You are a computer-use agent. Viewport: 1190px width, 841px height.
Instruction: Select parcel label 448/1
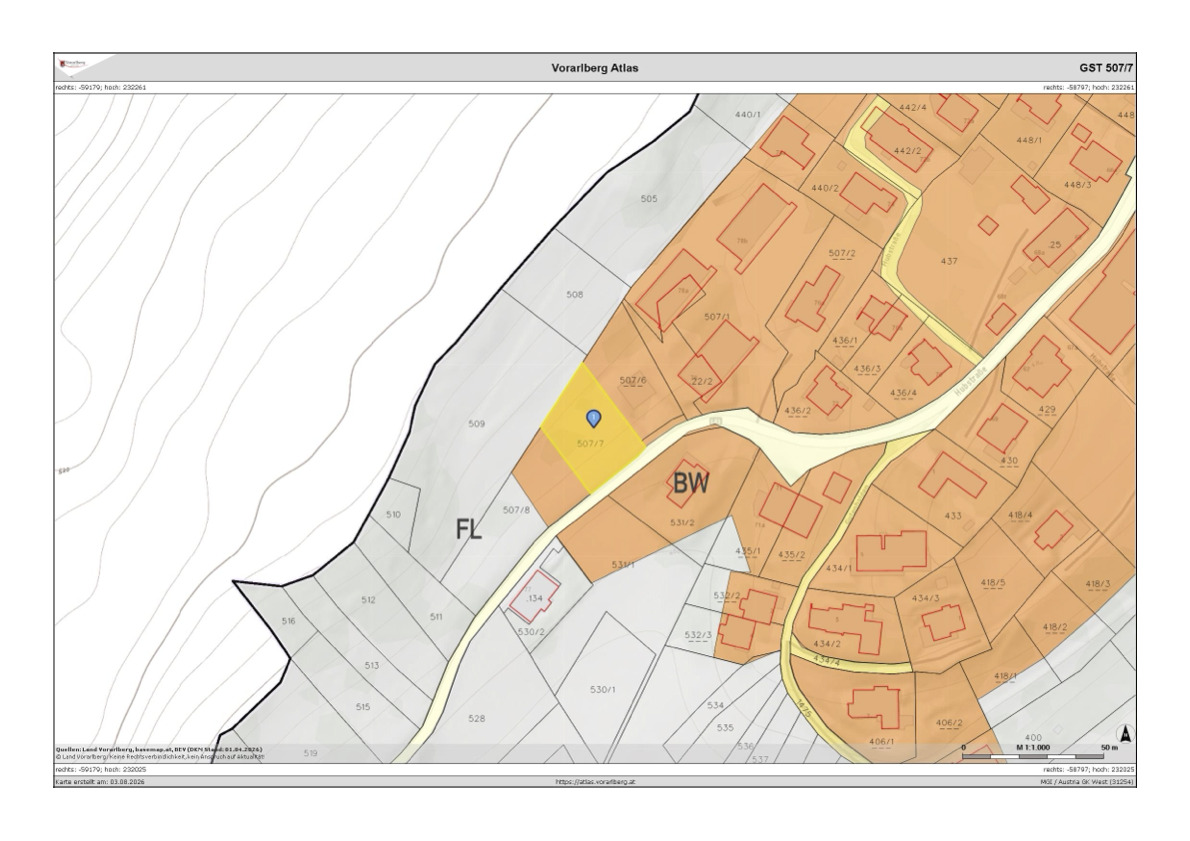tap(1029, 140)
